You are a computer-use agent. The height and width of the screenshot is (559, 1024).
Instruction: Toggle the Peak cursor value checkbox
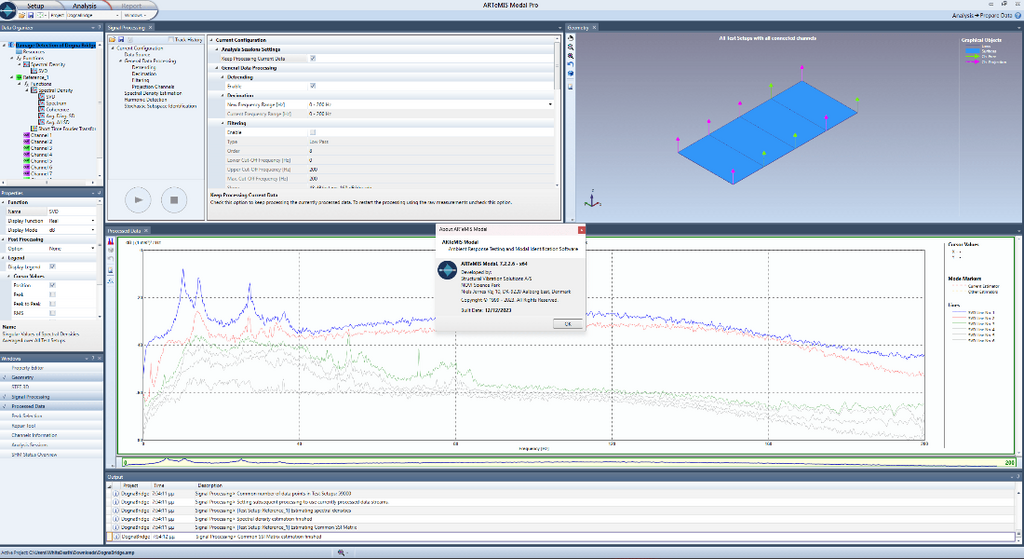[53, 295]
